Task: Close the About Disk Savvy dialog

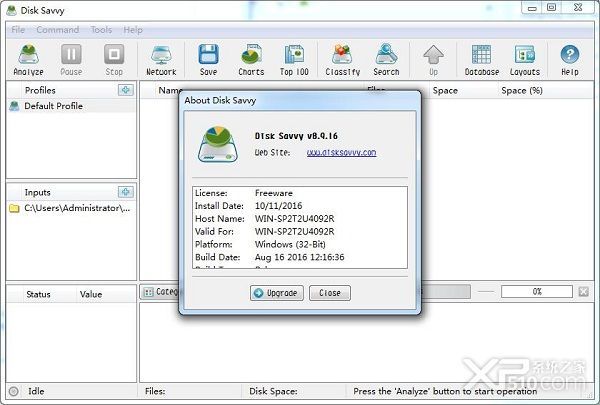Action: point(329,293)
